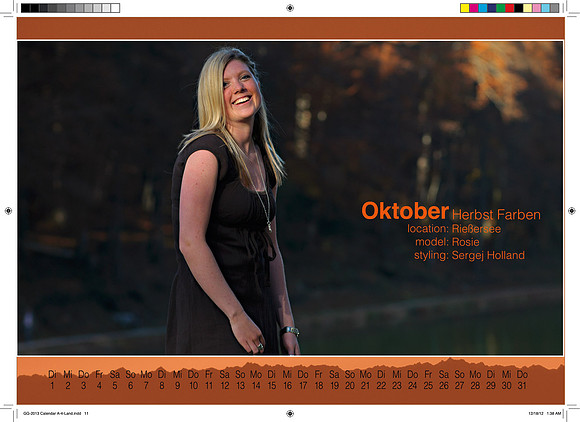The width and height of the screenshot is (580, 422).
Task: Click day 18 under Fr
Action: pos(319,386)
